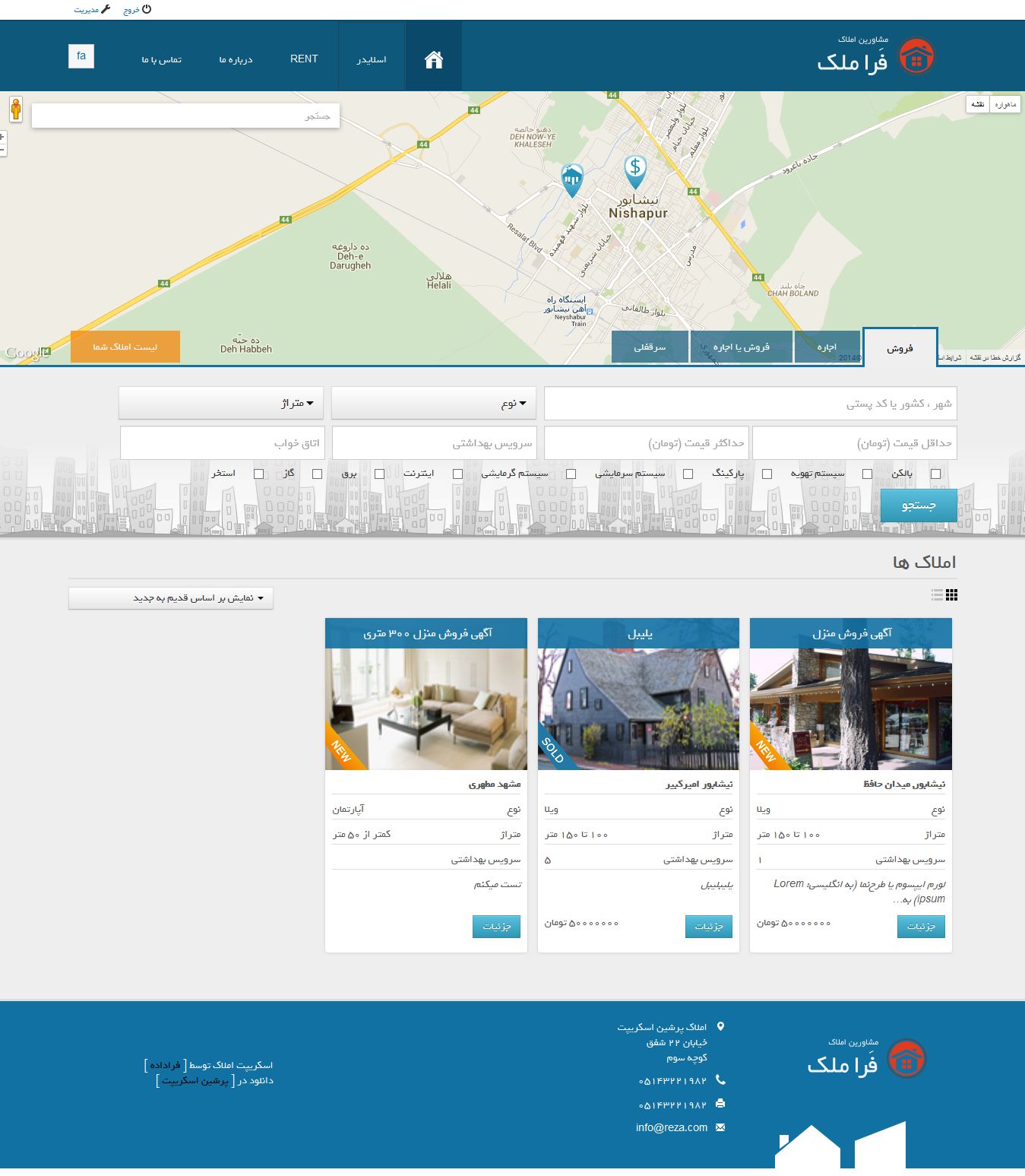Zoom in with the map plus control
1025x1176 pixels.
(2, 137)
